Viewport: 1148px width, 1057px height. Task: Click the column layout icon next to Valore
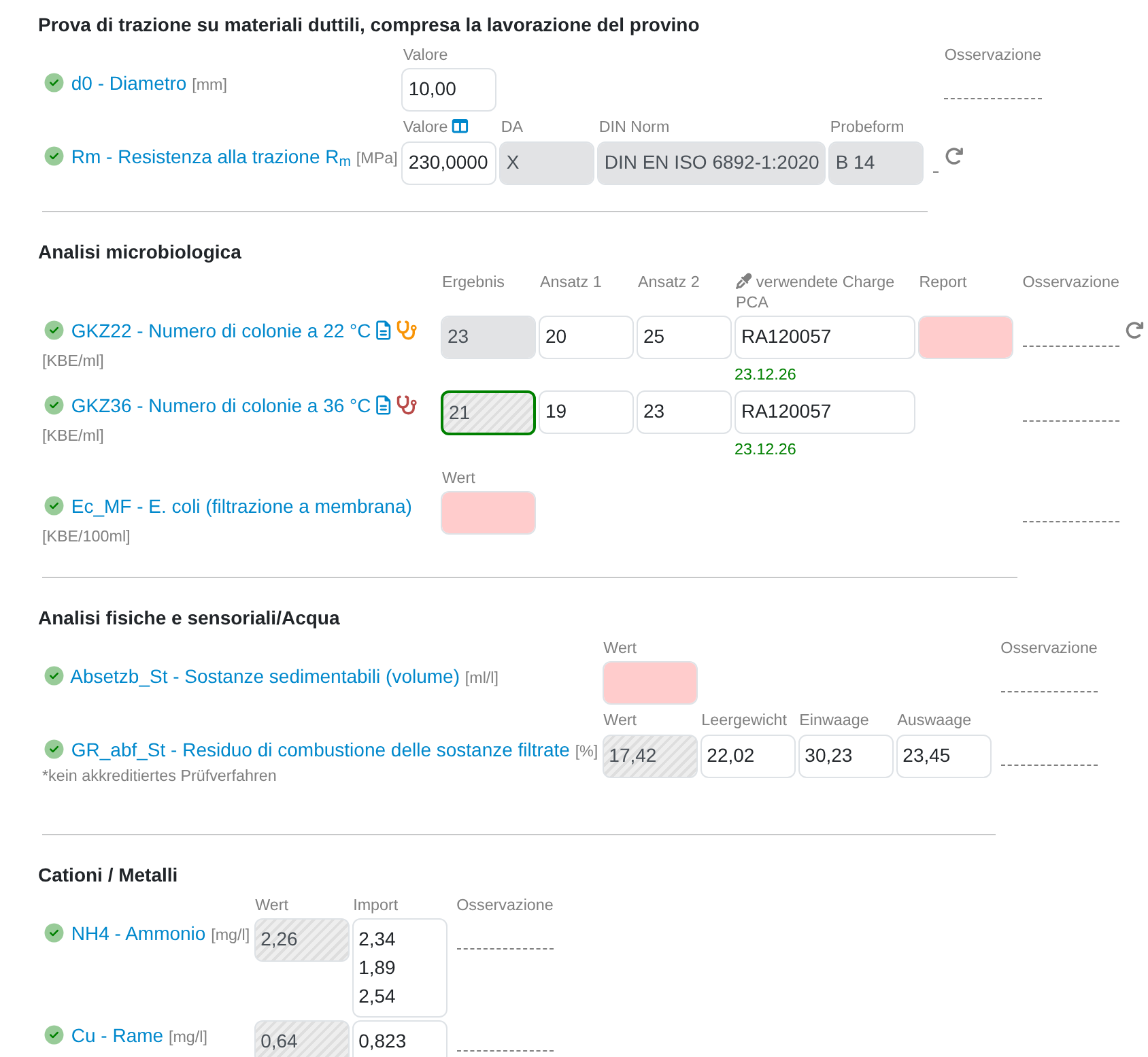460,127
